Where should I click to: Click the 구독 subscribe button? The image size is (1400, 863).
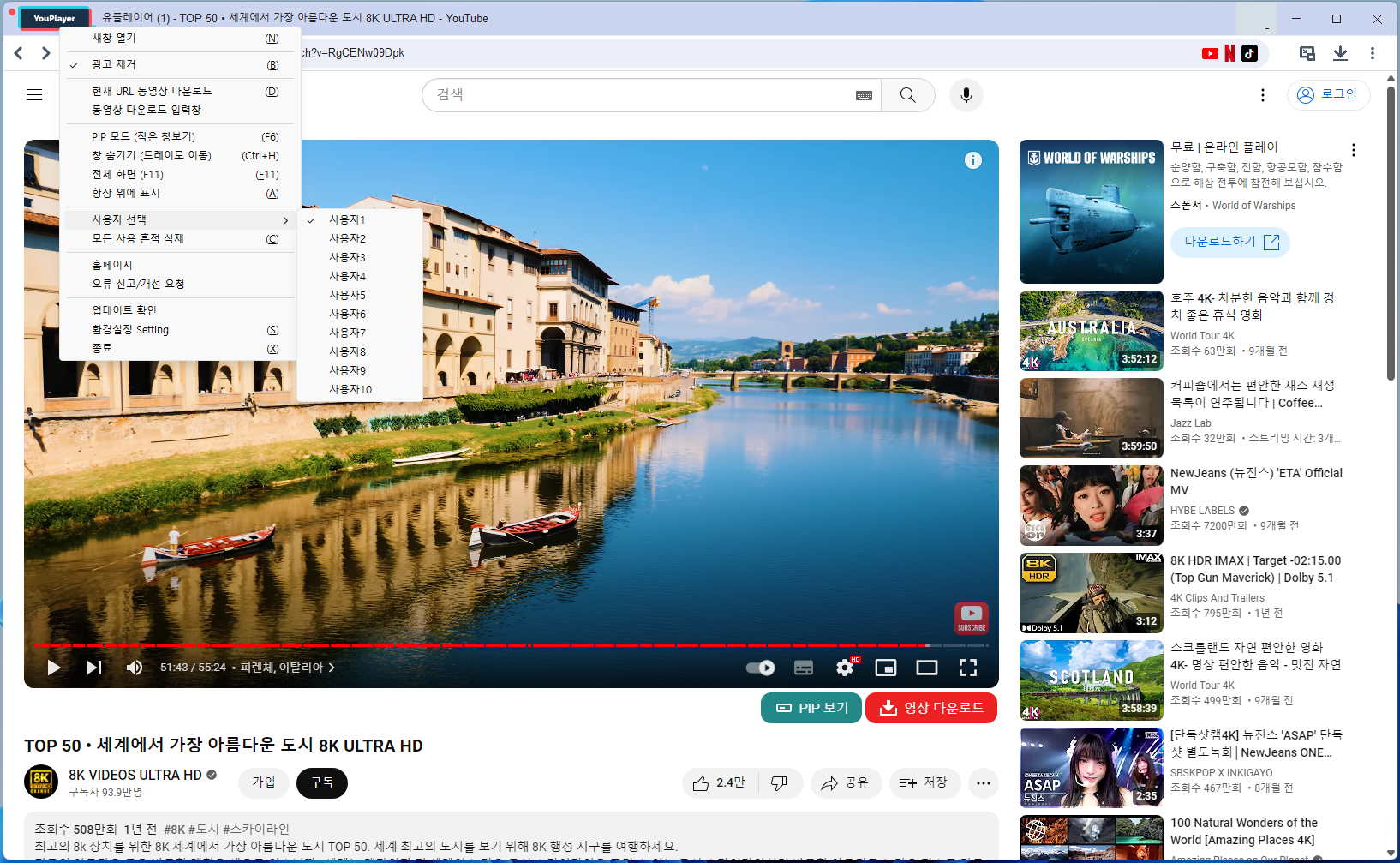[322, 782]
